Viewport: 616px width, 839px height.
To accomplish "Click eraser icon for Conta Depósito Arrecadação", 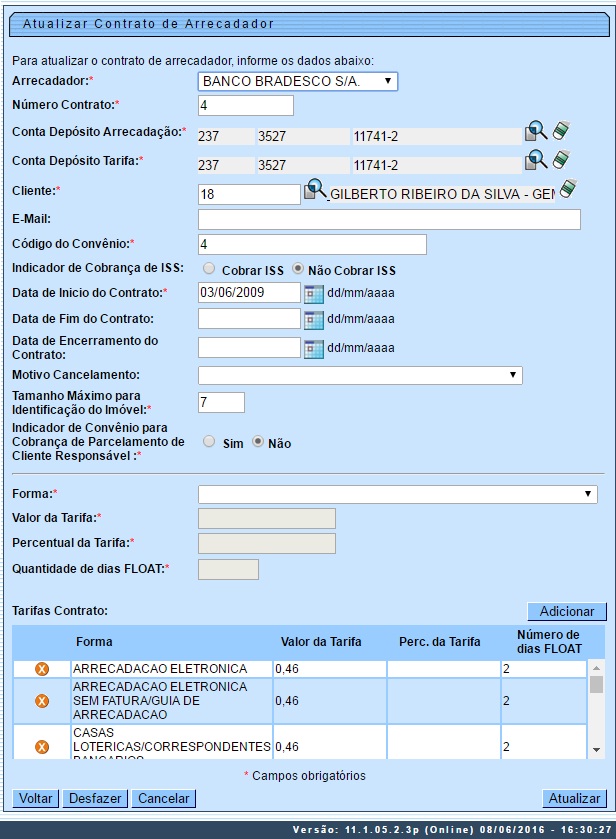I will pyautogui.click(x=561, y=131).
